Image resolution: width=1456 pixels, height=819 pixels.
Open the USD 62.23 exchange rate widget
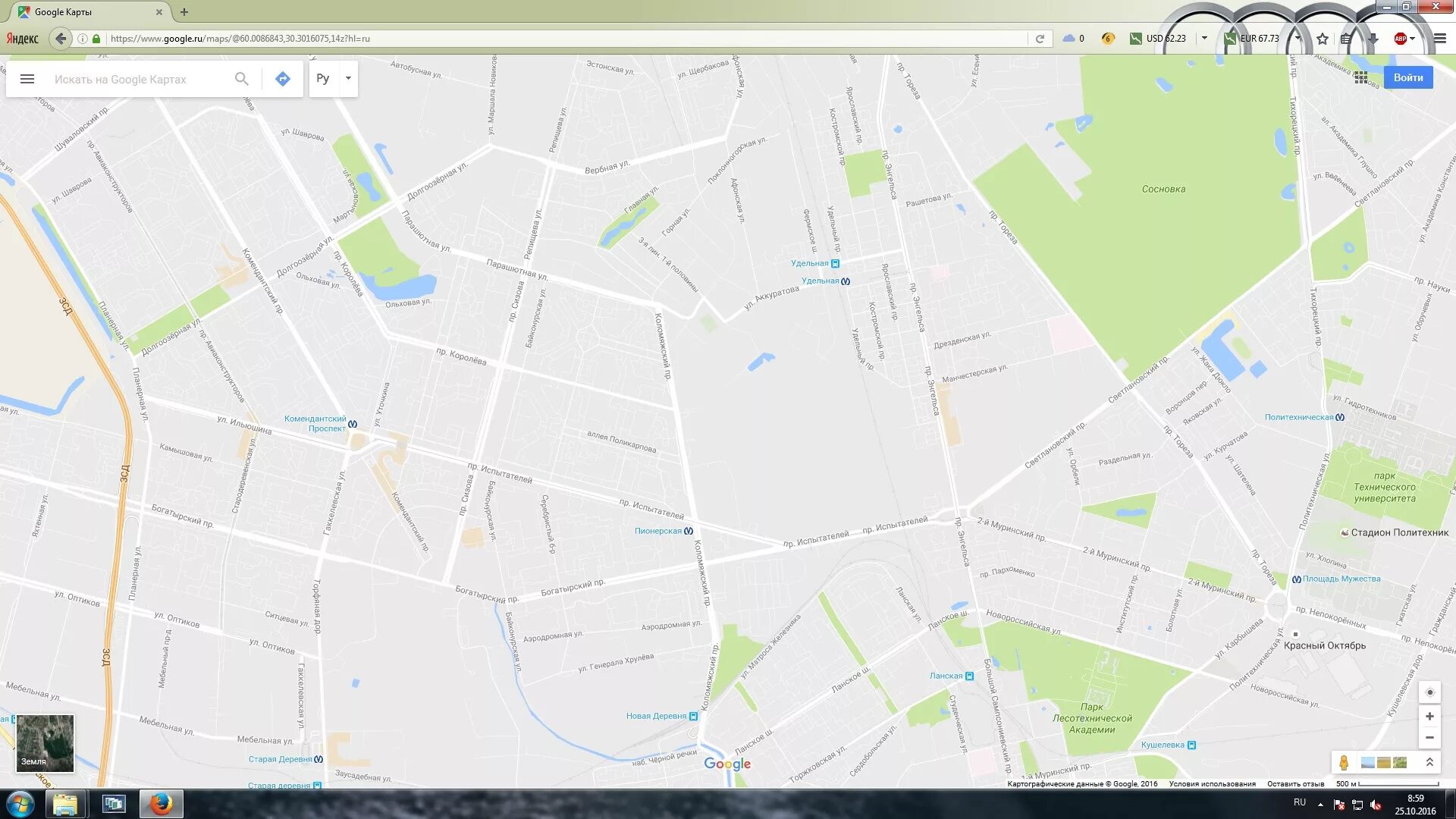click(1158, 39)
